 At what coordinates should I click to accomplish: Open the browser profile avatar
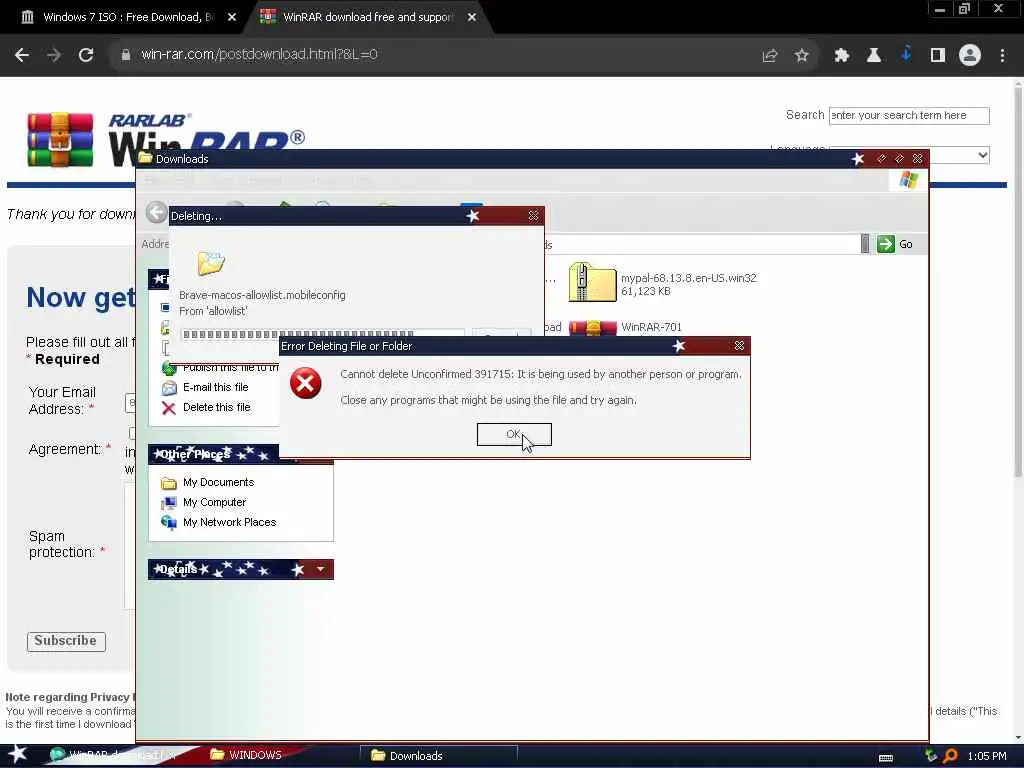970,55
